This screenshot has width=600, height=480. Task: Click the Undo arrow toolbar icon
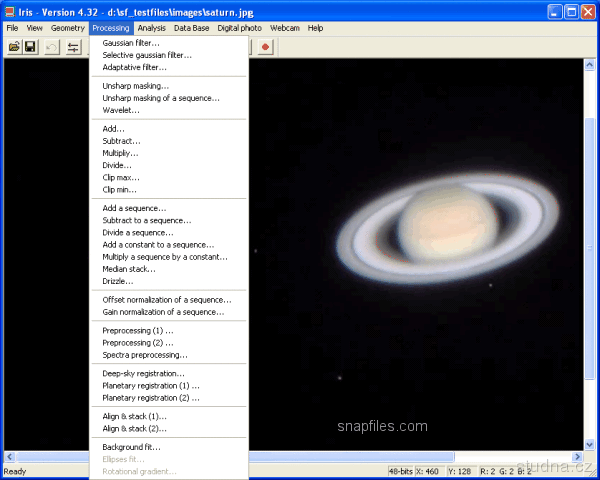(x=52, y=47)
